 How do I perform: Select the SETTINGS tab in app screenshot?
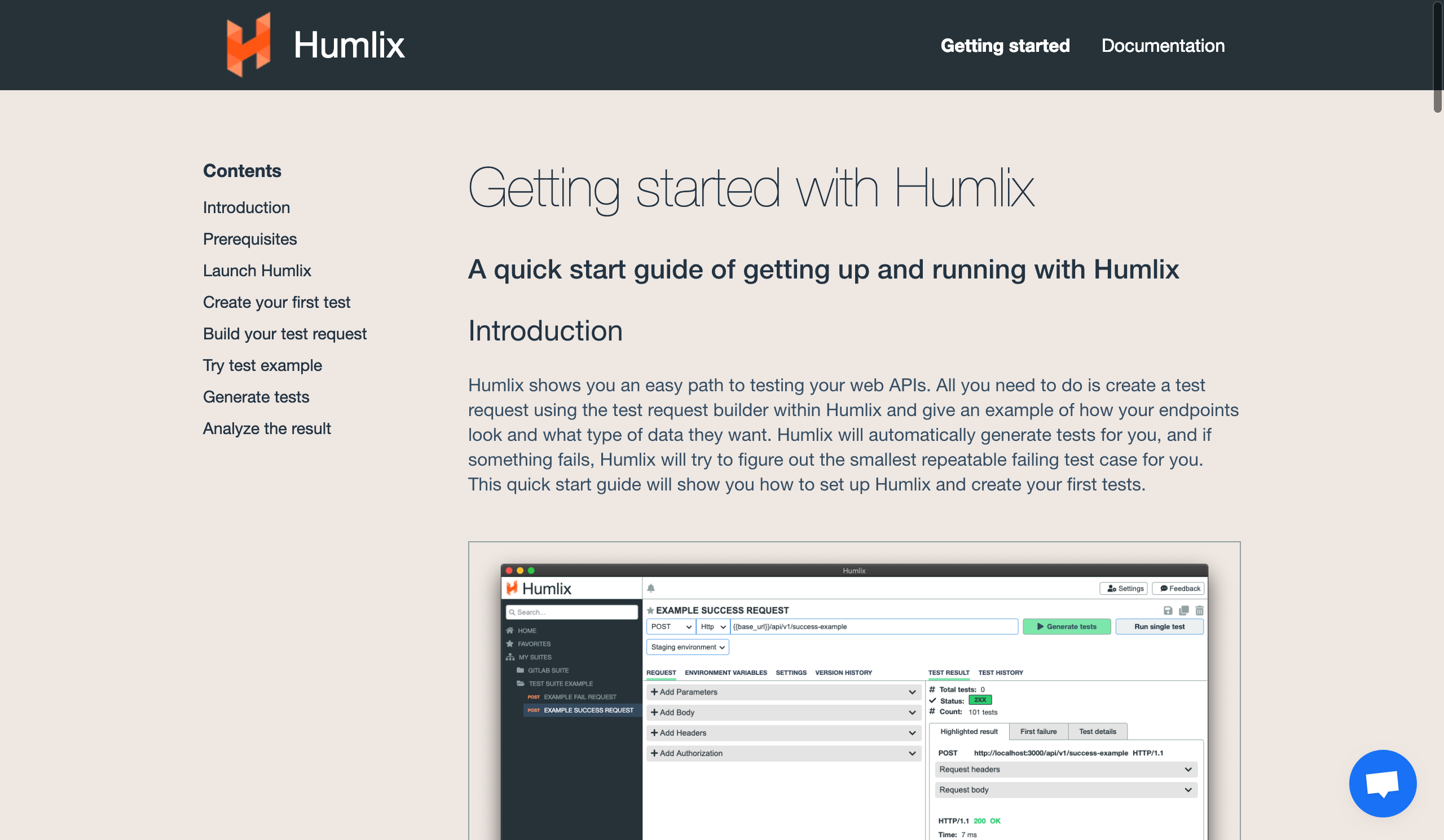click(791, 673)
